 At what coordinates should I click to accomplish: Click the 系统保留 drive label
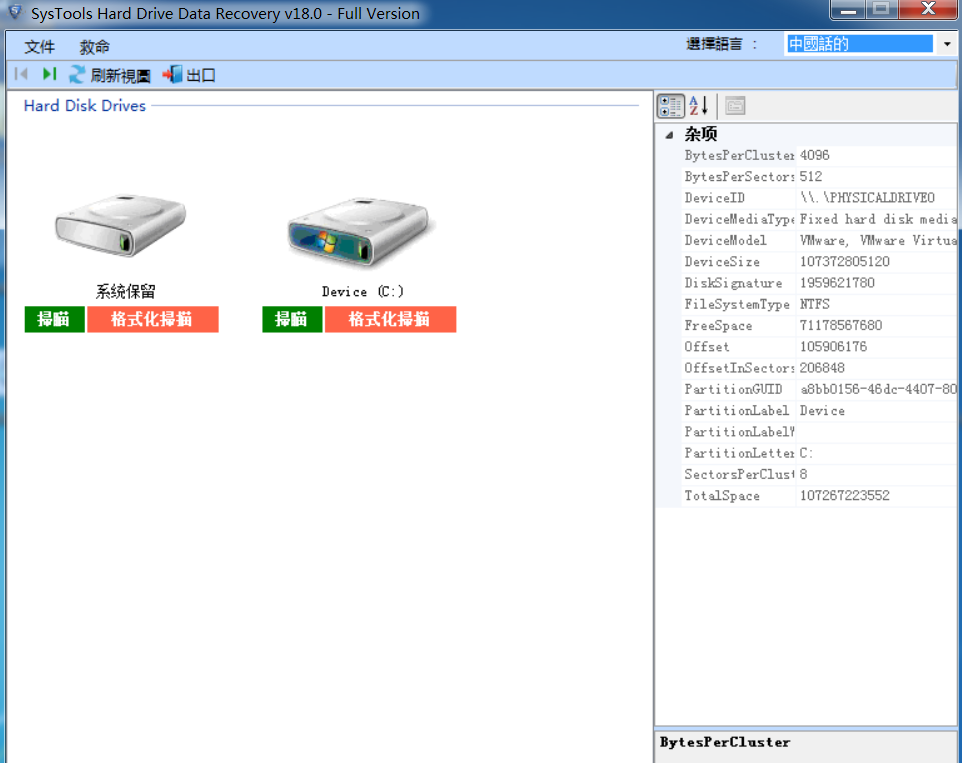point(125,291)
